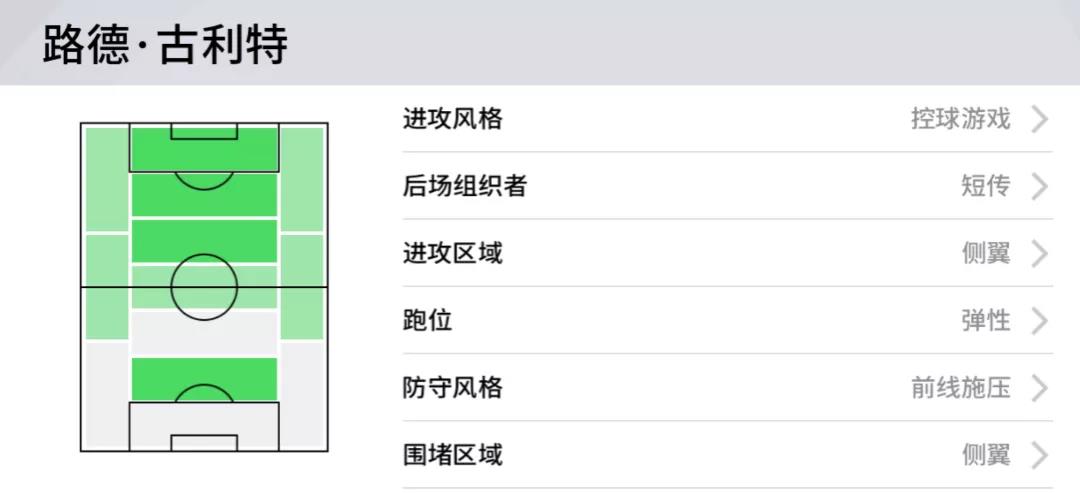This screenshot has width=1080, height=493.
Task: Click the 路德·古利特 title
Action: pyautogui.click(x=165, y=45)
